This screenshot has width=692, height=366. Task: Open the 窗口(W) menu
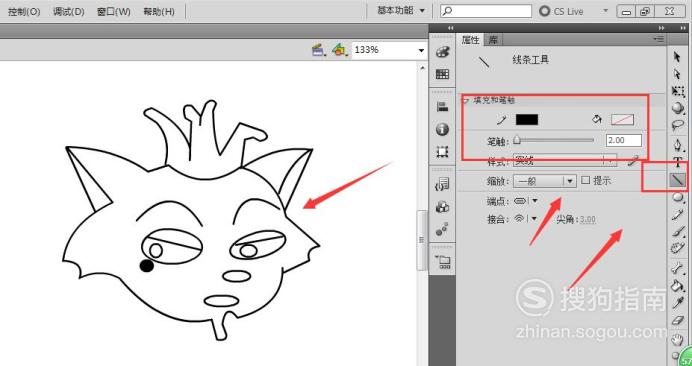click(113, 12)
